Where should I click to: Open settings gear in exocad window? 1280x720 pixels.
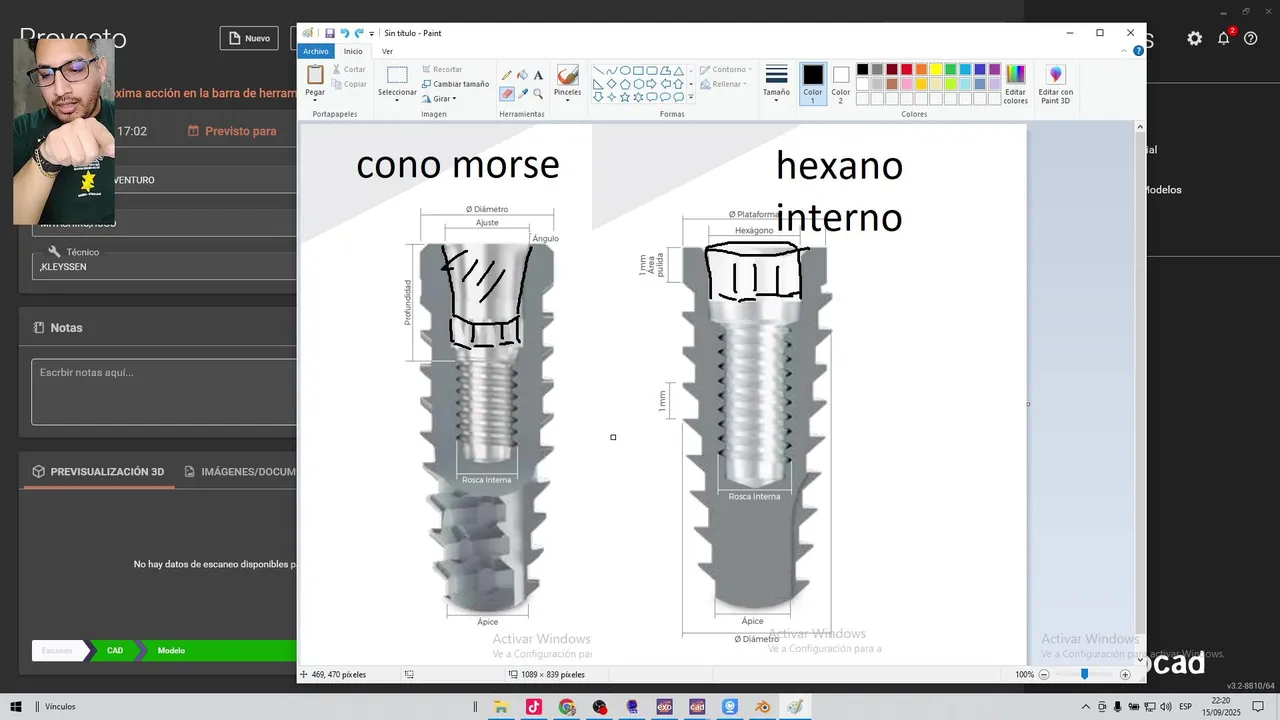click(x=1195, y=38)
